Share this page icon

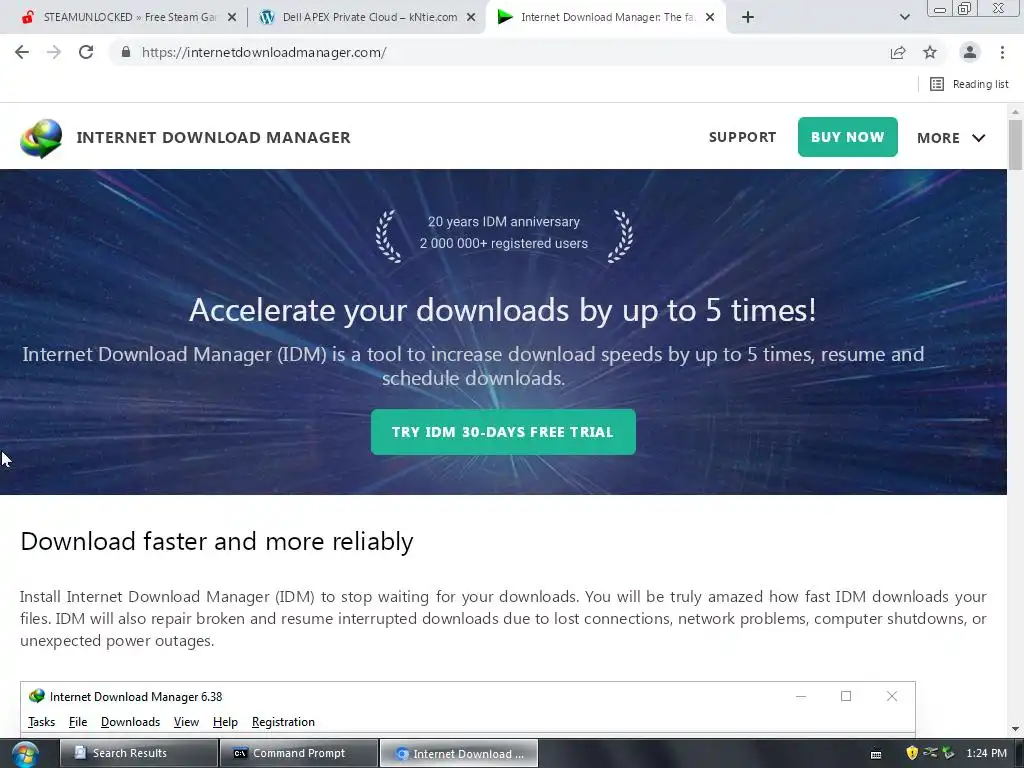click(x=898, y=52)
